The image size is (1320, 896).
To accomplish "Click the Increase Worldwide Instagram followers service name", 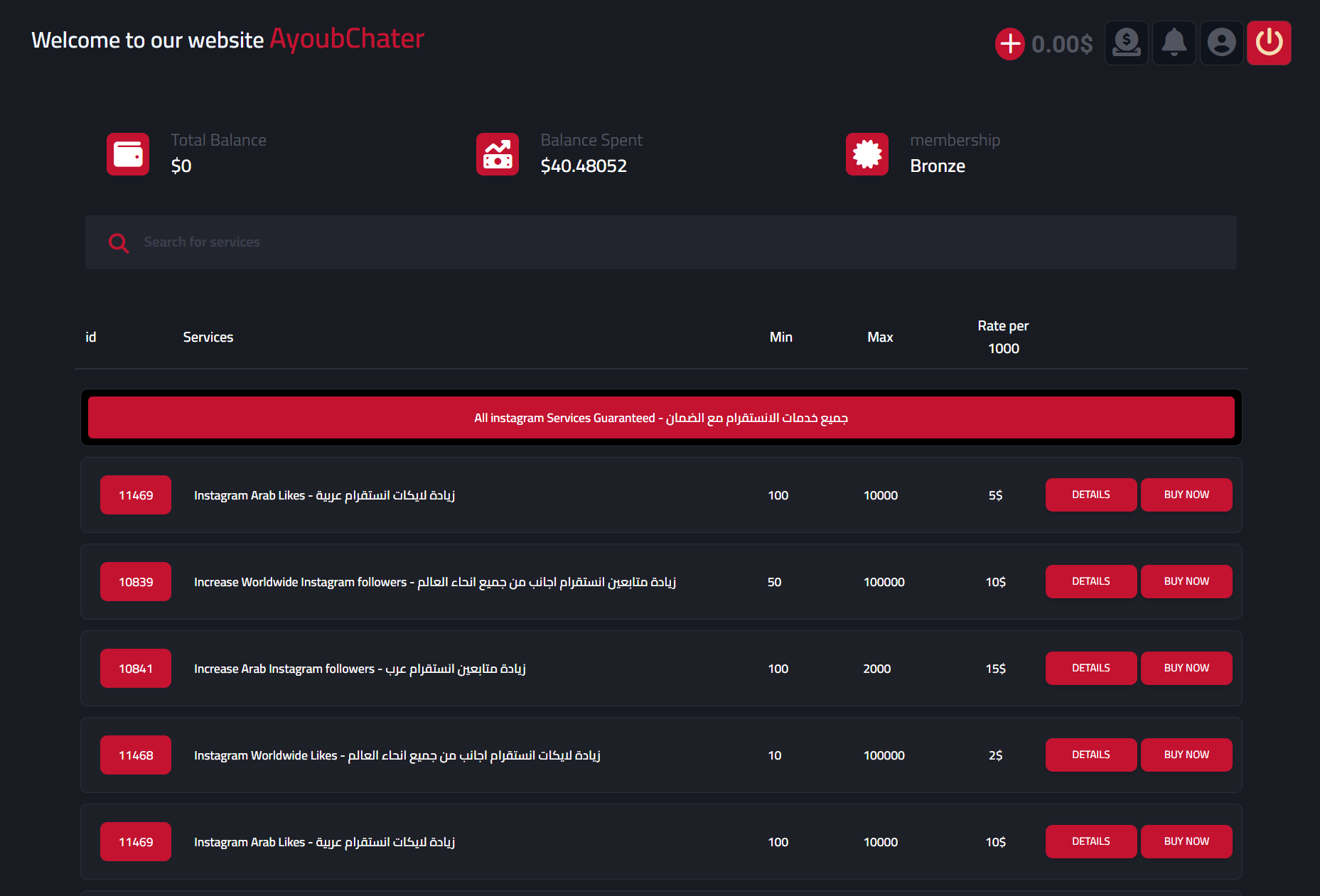I will (435, 582).
